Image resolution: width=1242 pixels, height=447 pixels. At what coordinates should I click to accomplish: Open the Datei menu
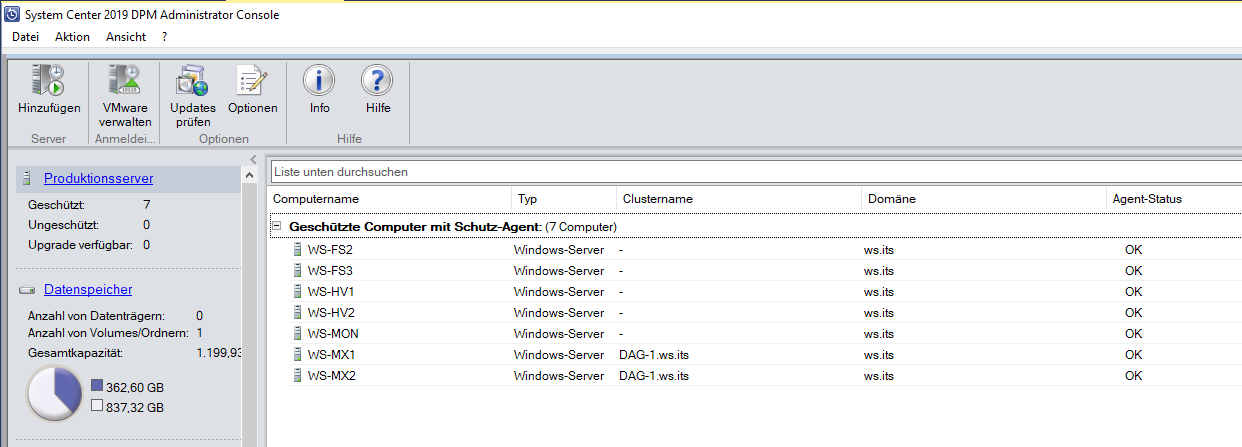pos(25,37)
